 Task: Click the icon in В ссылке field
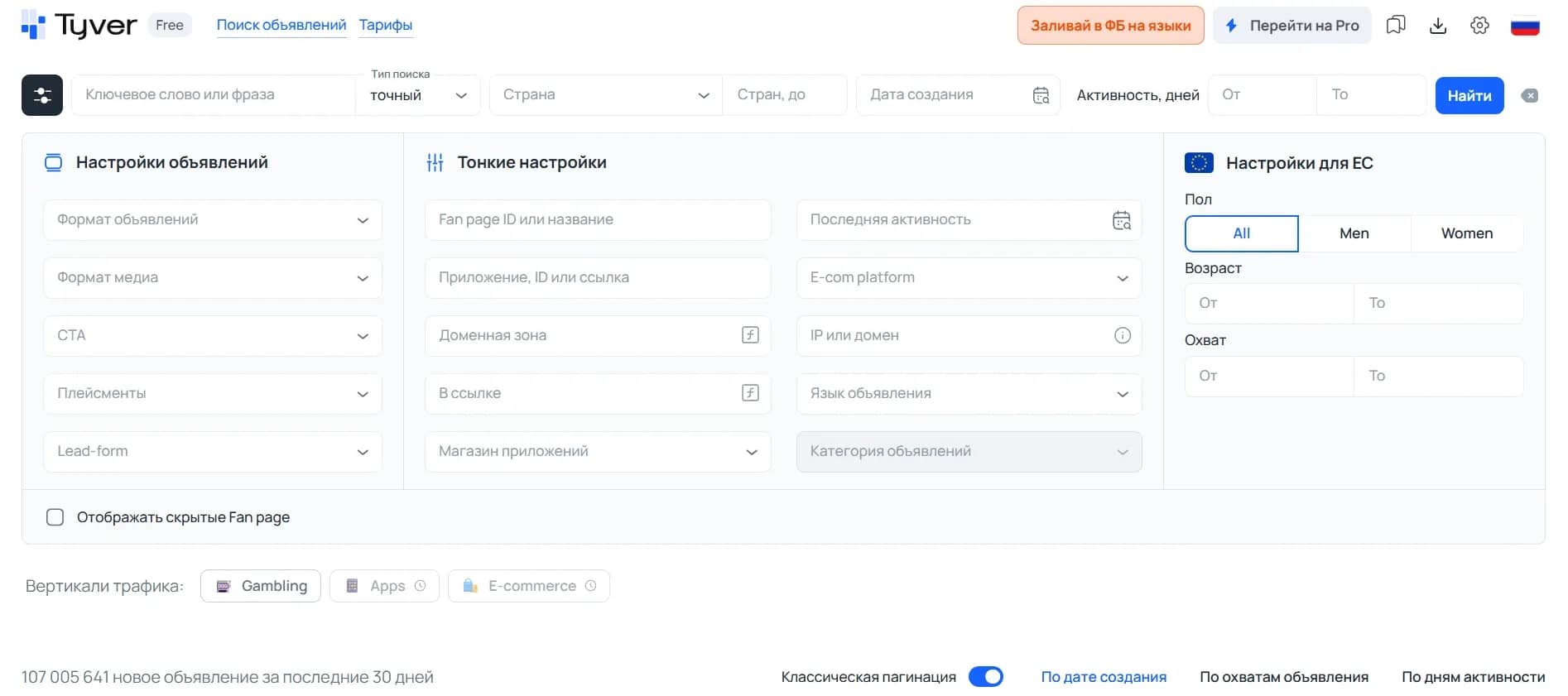click(750, 393)
